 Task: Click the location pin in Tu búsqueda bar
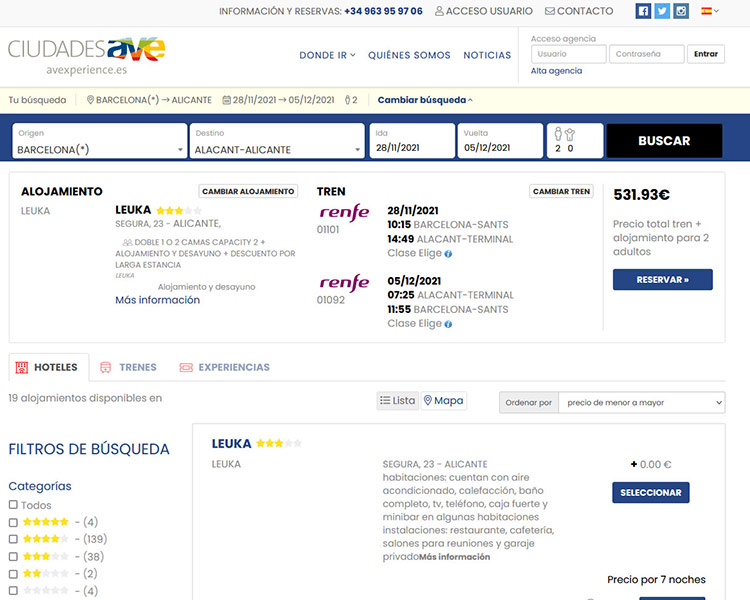pyautogui.click(x=90, y=100)
